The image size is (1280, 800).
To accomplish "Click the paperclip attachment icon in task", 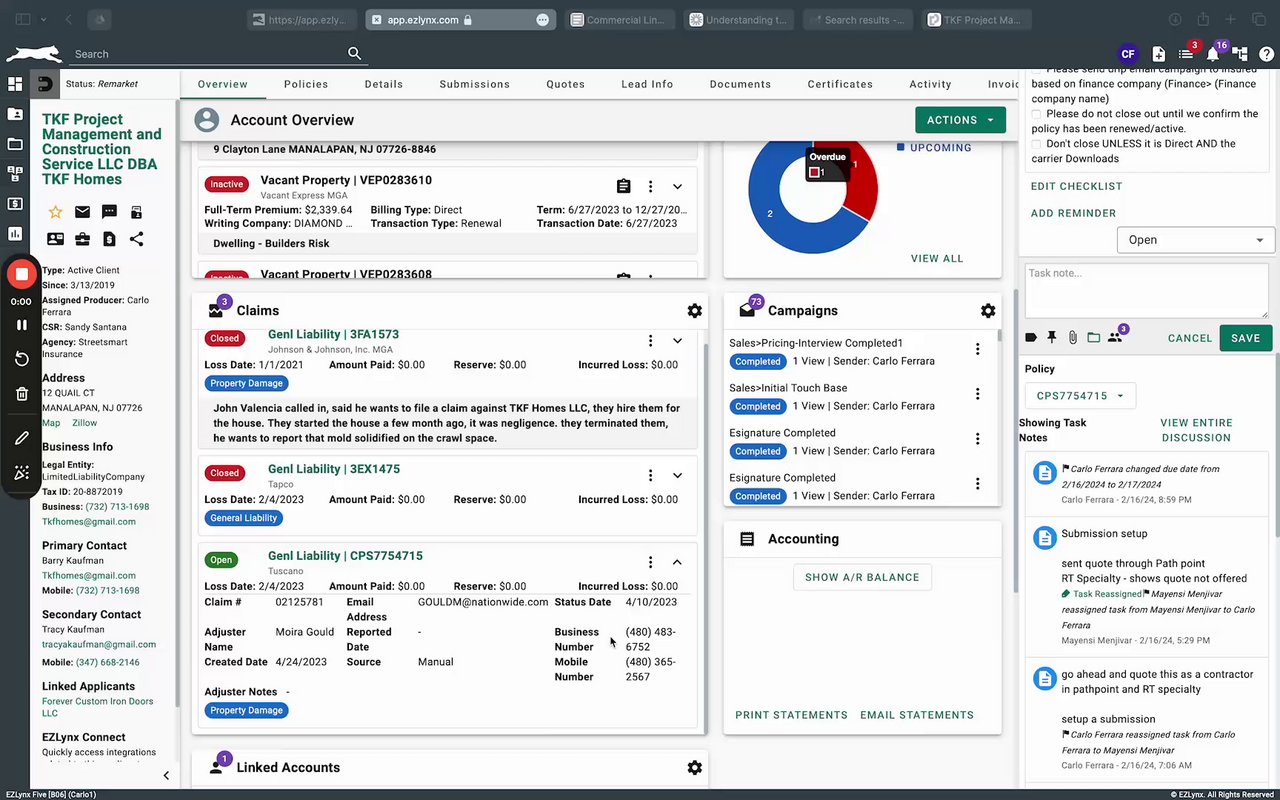I will (x=1072, y=338).
